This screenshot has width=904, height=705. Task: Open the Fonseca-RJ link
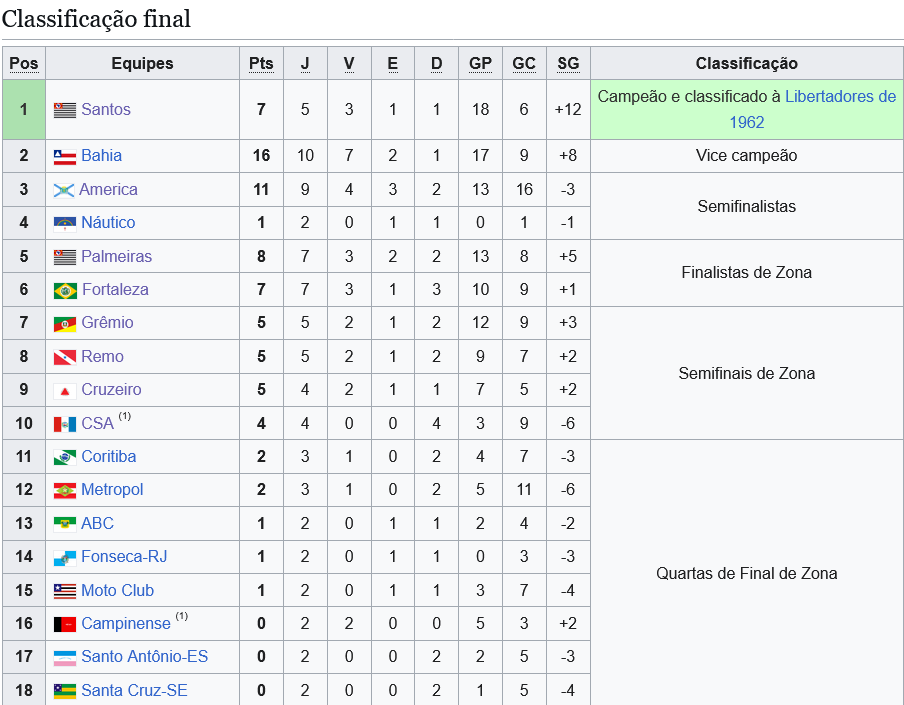coord(123,557)
